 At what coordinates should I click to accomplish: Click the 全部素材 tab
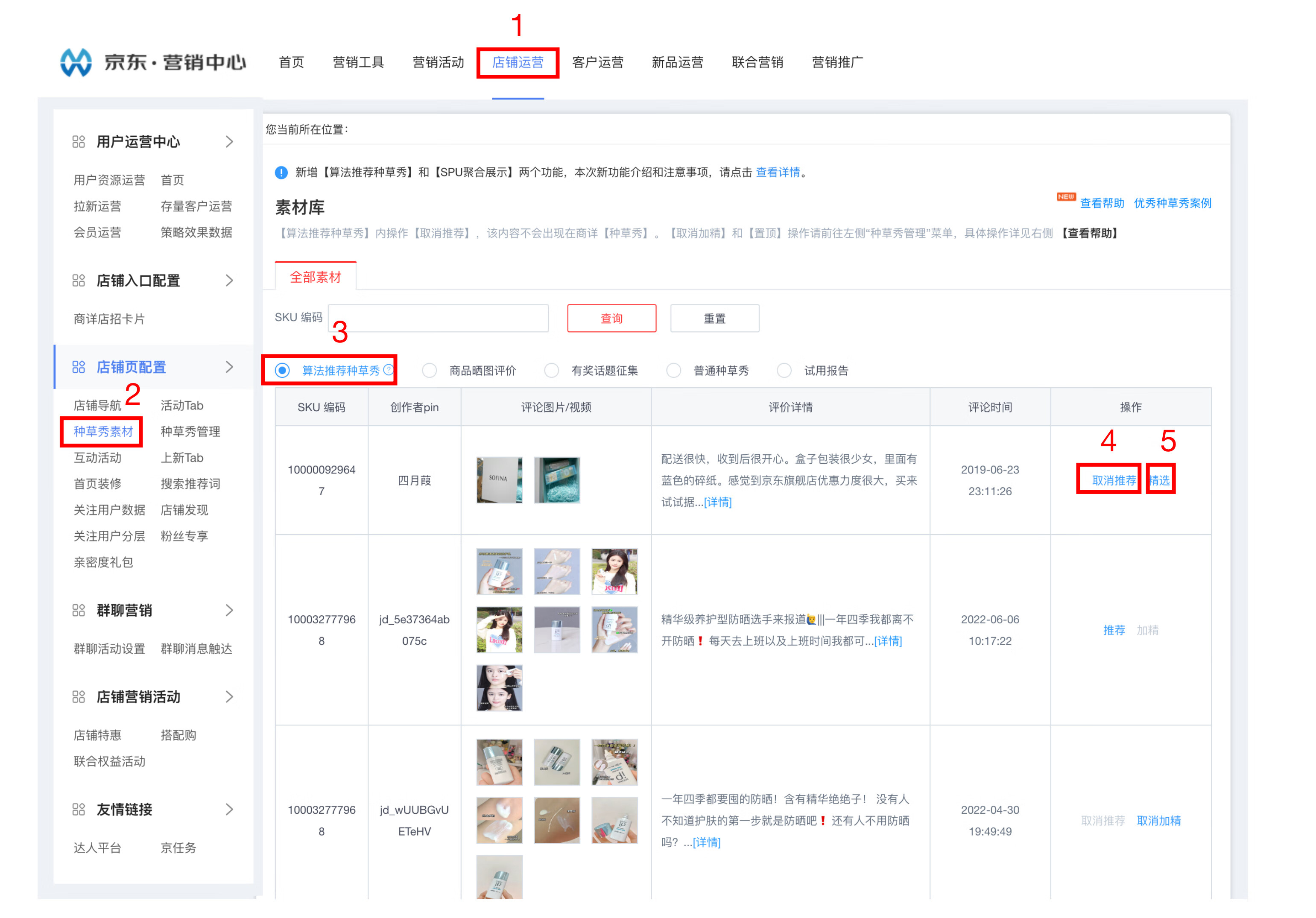tap(316, 276)
